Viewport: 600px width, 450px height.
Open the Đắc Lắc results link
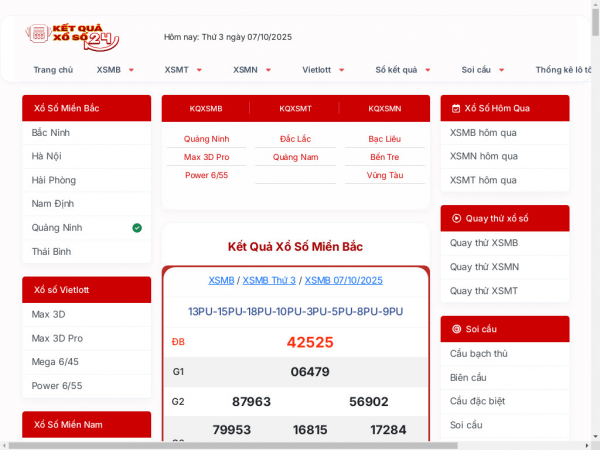[x=295, y=139]
